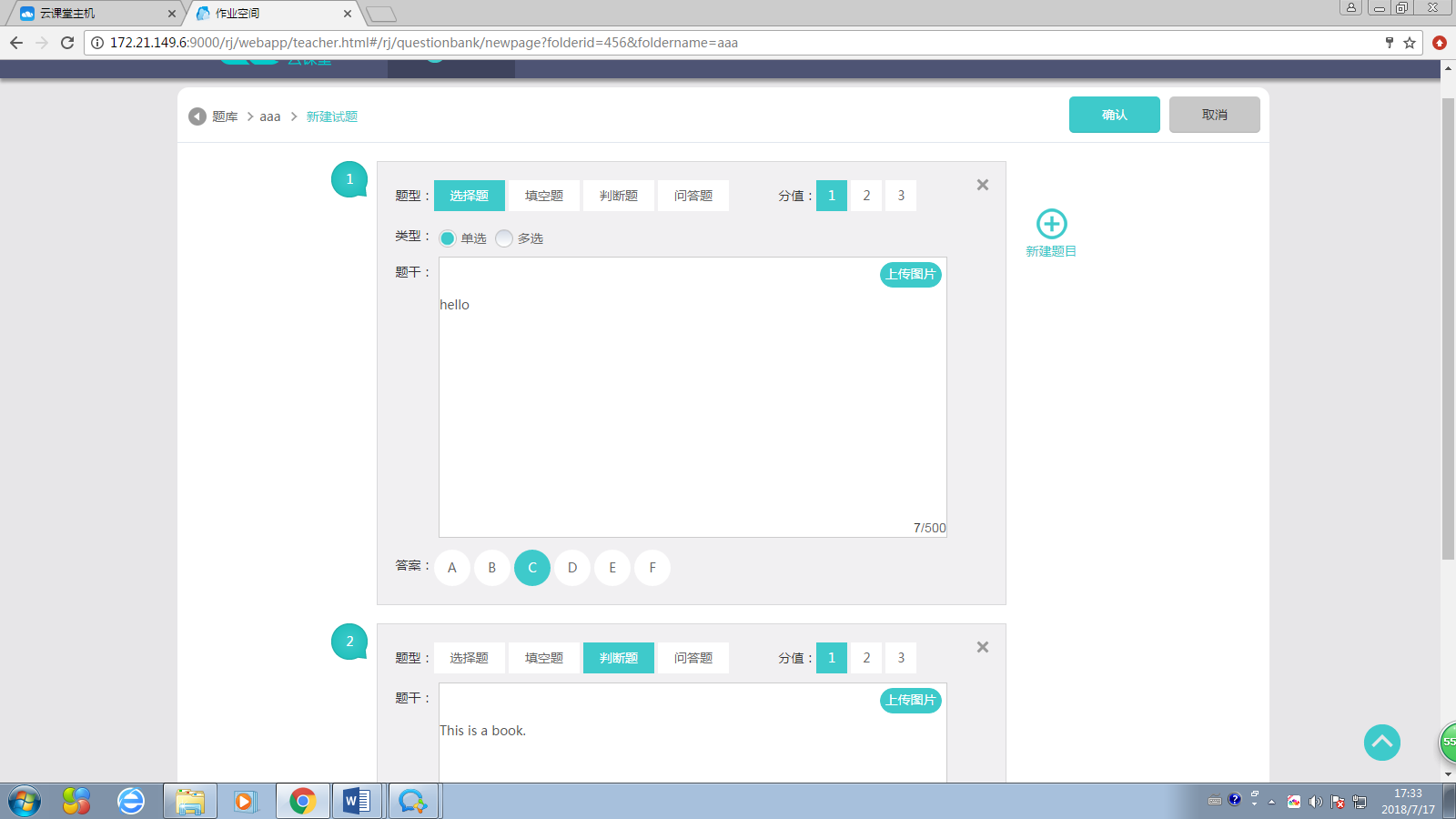Switch question 2 type to 问答题

(x=693, y=658)
